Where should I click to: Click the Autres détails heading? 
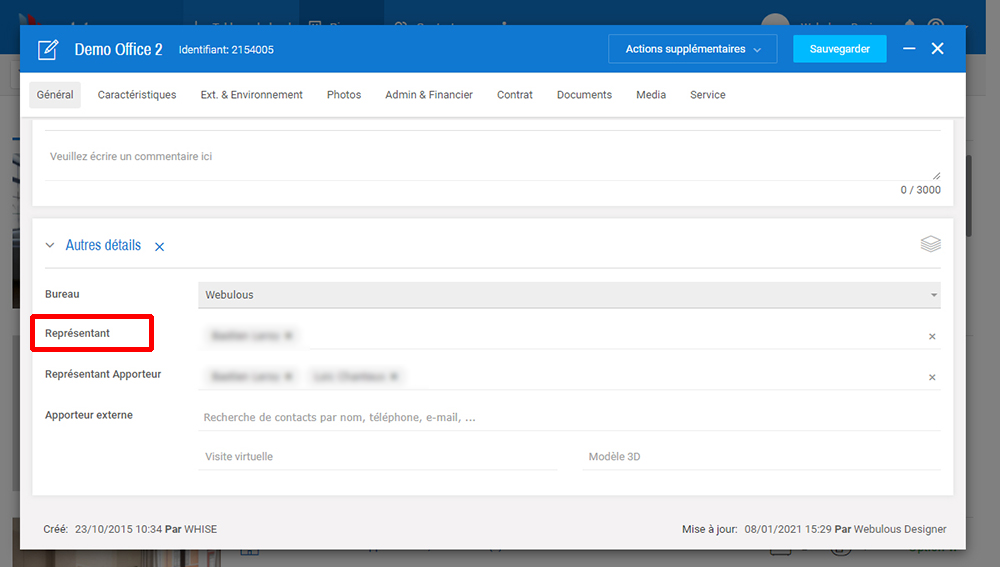coord(103,245)
